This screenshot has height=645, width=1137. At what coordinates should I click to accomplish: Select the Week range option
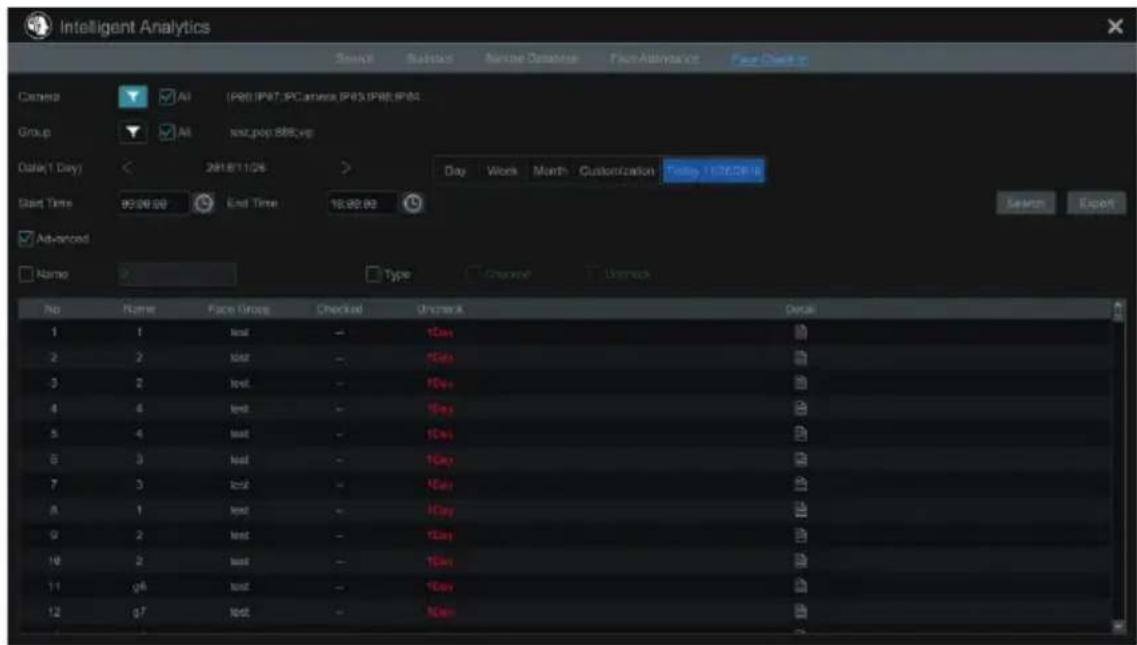click(502, 171)
